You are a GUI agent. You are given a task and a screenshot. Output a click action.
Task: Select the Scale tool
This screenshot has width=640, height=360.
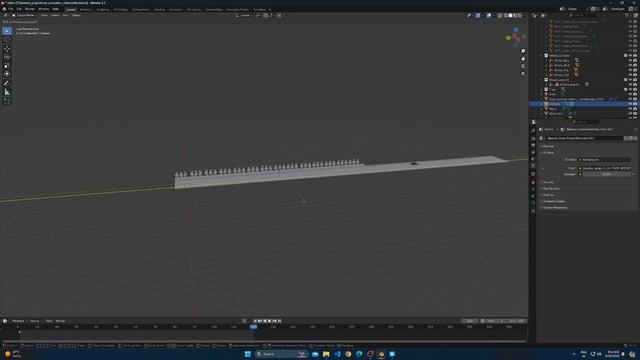tap(7, 66)
